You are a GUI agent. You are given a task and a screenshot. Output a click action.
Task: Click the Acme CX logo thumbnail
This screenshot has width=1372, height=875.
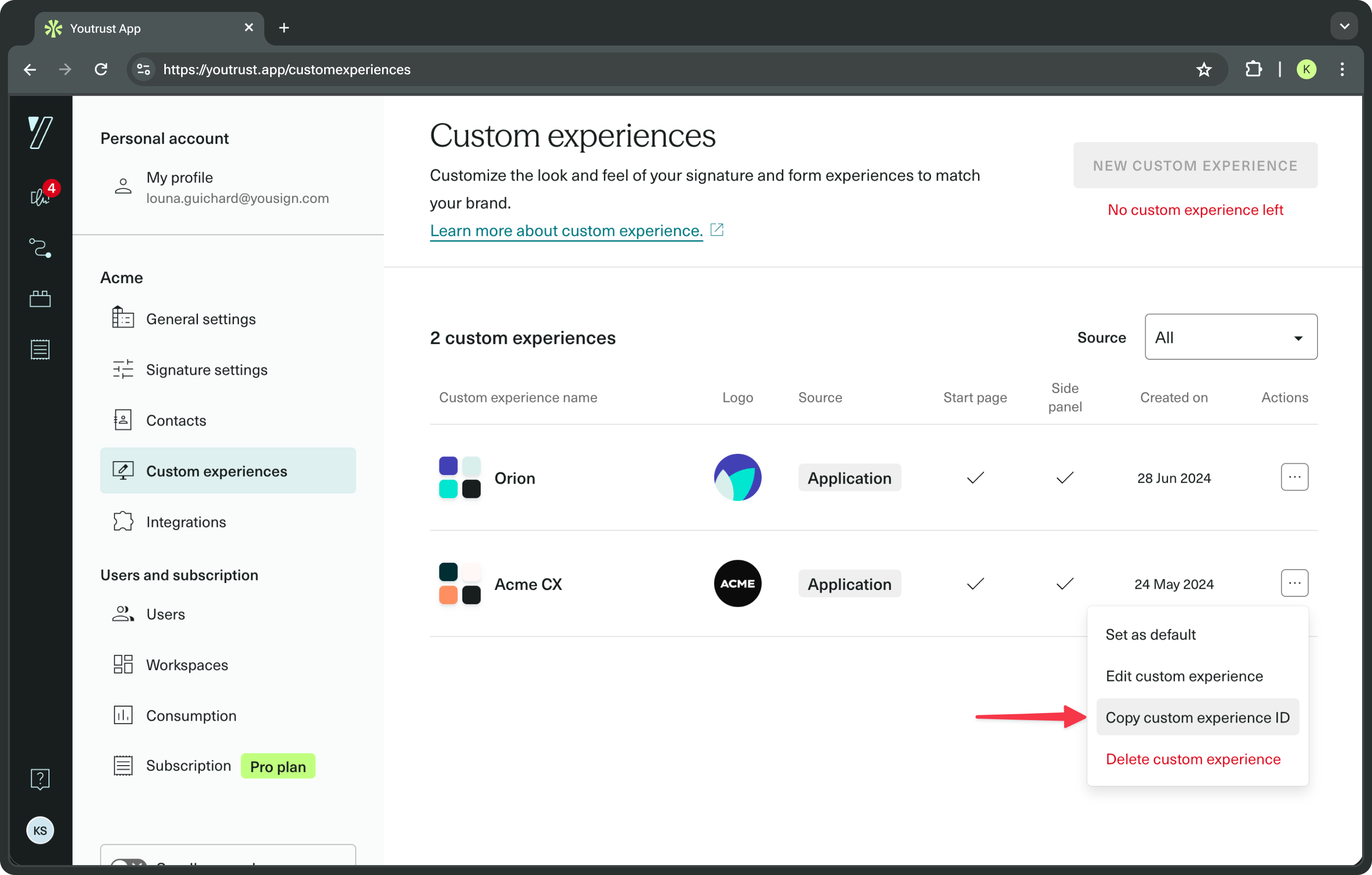[737, 583]
